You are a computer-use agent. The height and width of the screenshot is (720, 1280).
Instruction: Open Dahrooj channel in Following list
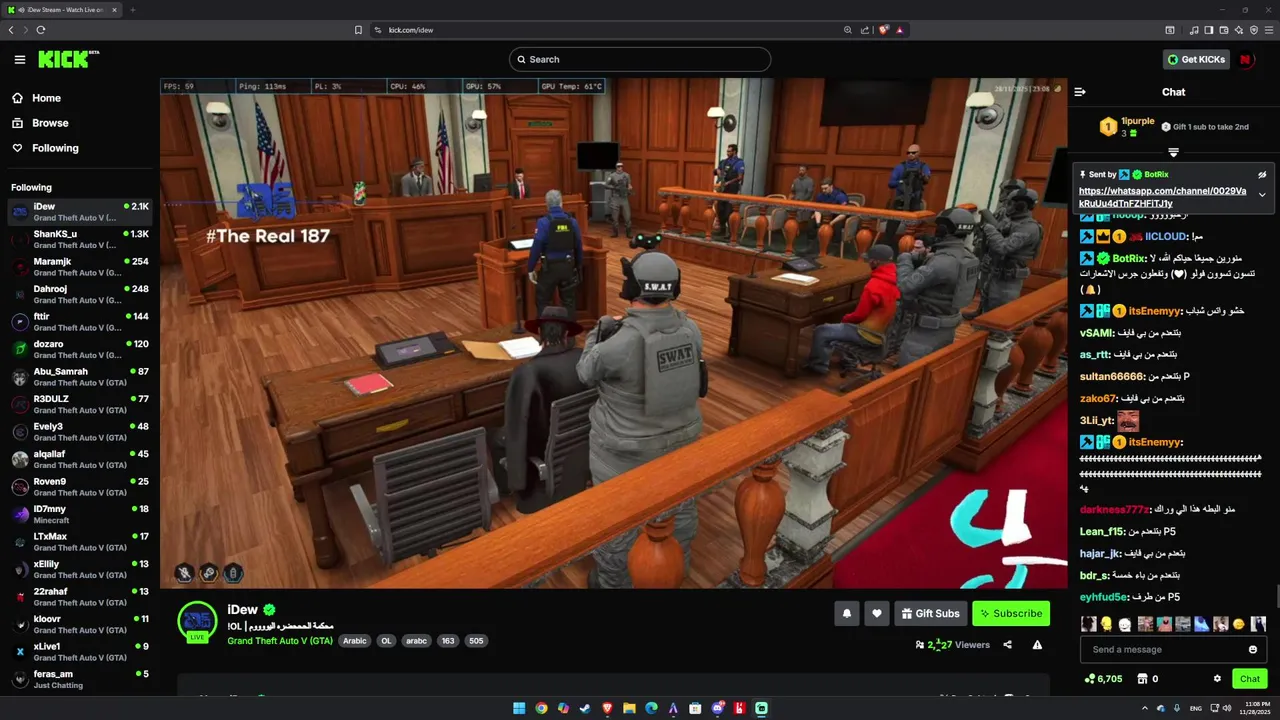click(80, 294)
